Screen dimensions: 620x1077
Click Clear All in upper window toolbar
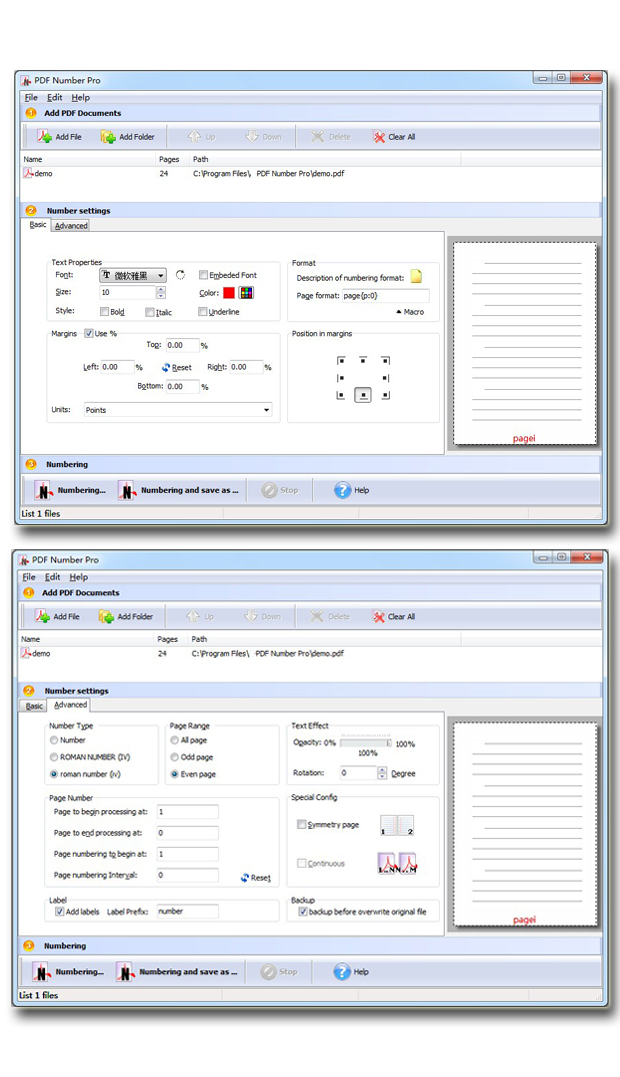pyautogui.click(x=394, y=137)
